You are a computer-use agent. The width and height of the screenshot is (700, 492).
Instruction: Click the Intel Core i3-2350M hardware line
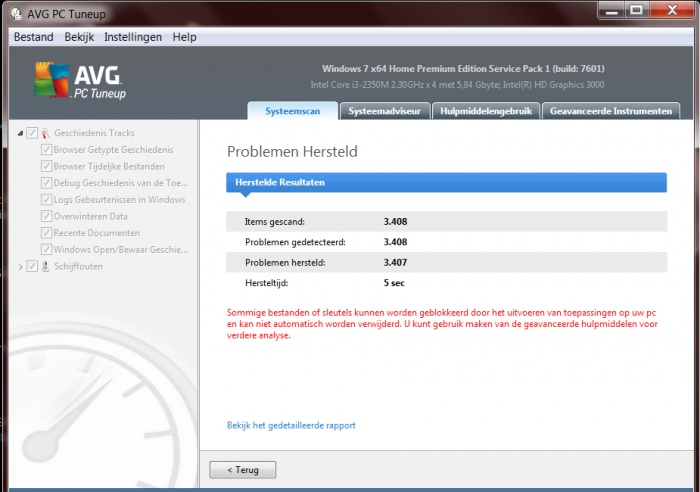(457, 85)
